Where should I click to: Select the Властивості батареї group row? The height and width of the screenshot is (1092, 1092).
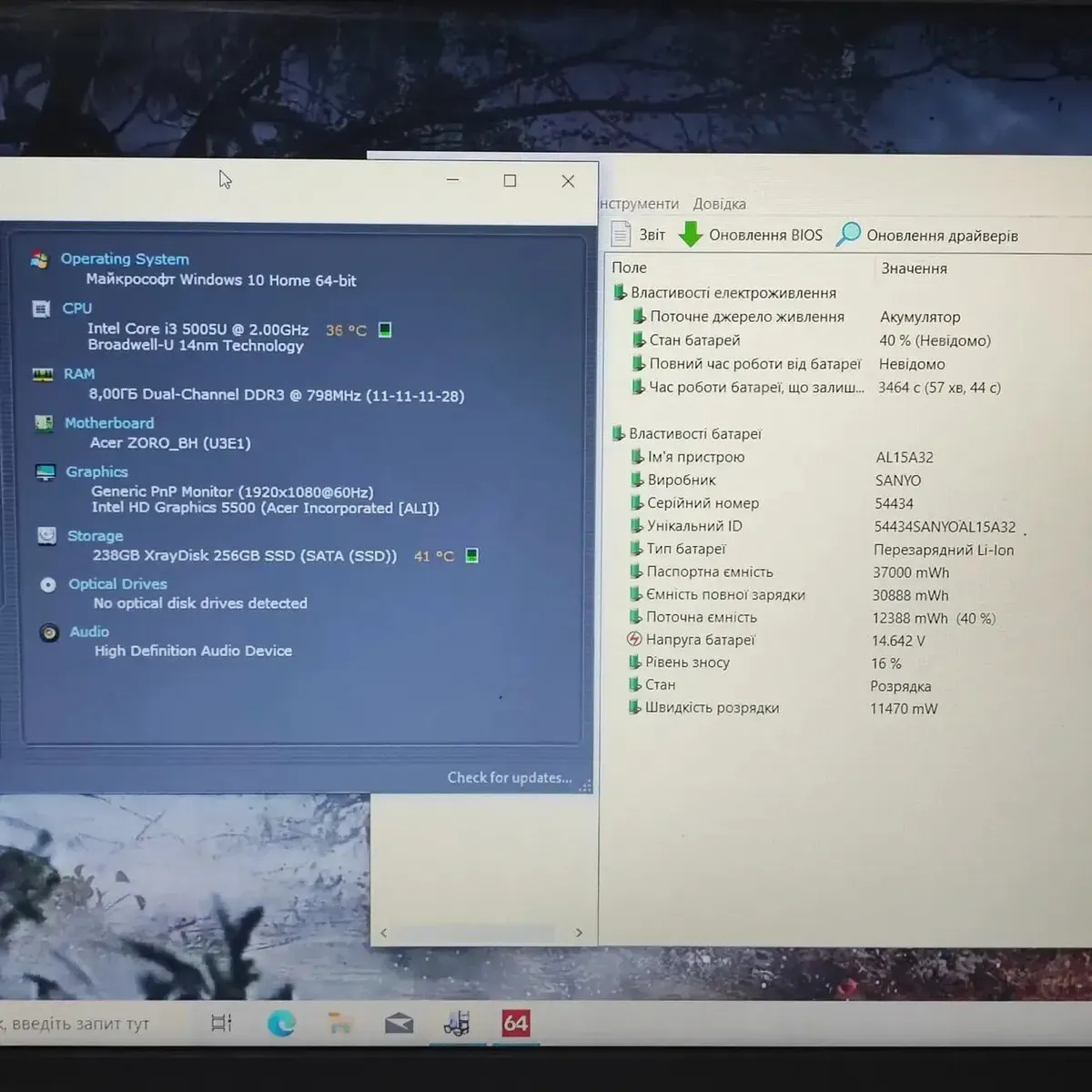[x=694, y=434]
